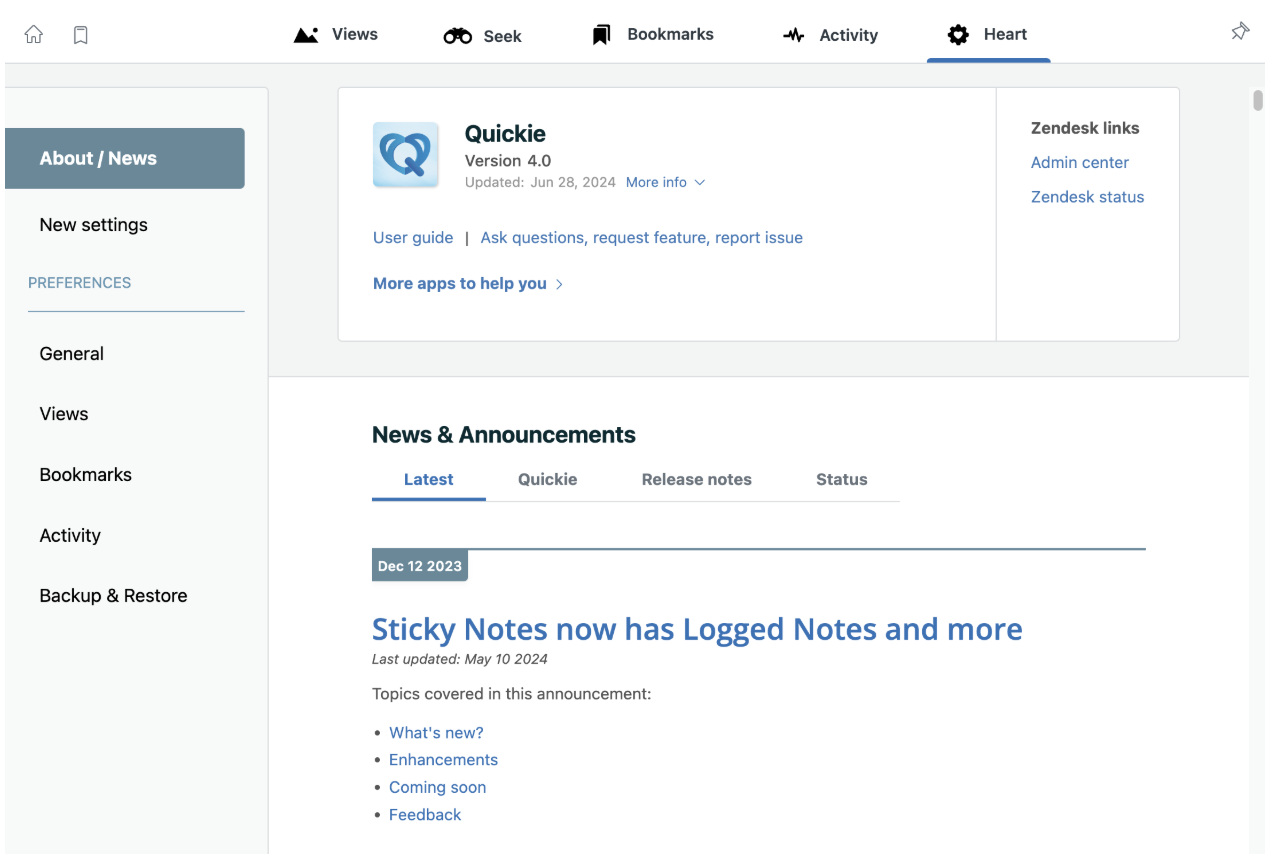Image resolution: width=1268 pixels, height=854 pixels.
Task: Click the Quickie app logo
Action: 406,155
